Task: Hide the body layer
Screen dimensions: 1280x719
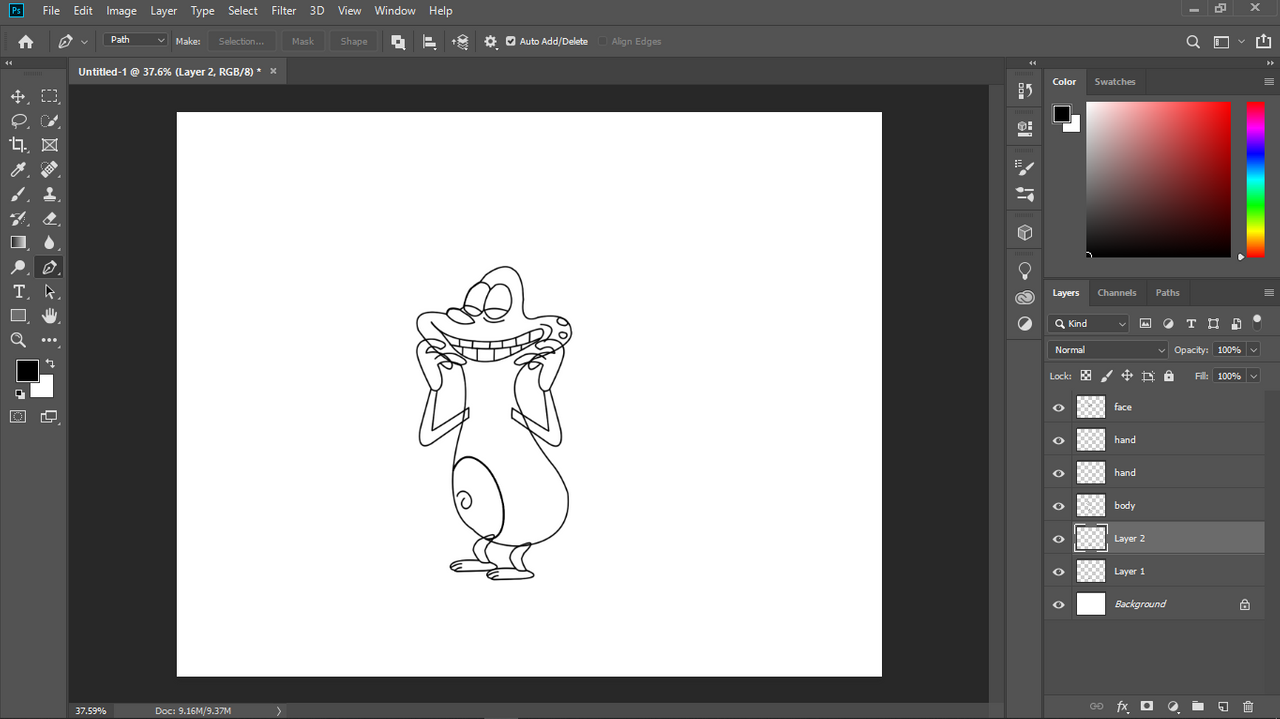Action: point(1059,506)
